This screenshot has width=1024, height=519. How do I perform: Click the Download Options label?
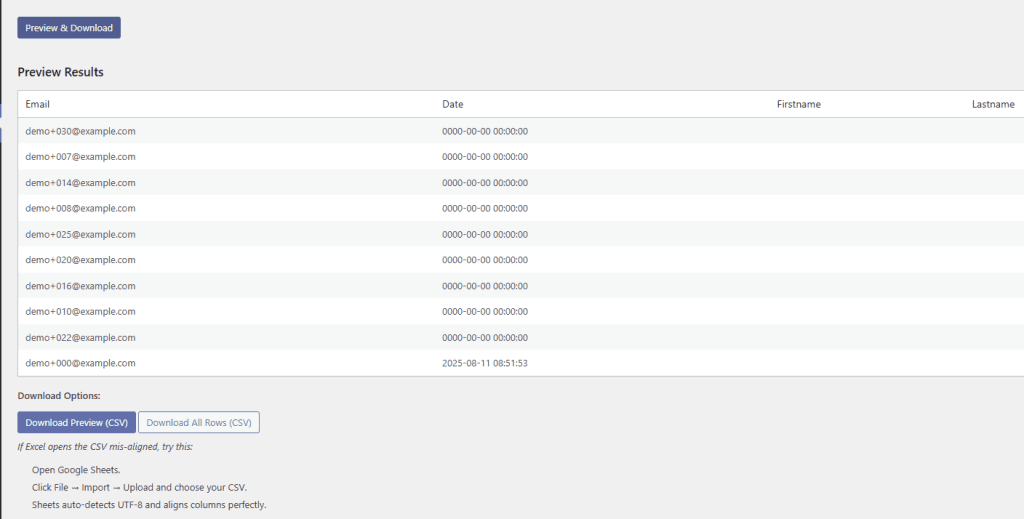click(x=59, y=396)
